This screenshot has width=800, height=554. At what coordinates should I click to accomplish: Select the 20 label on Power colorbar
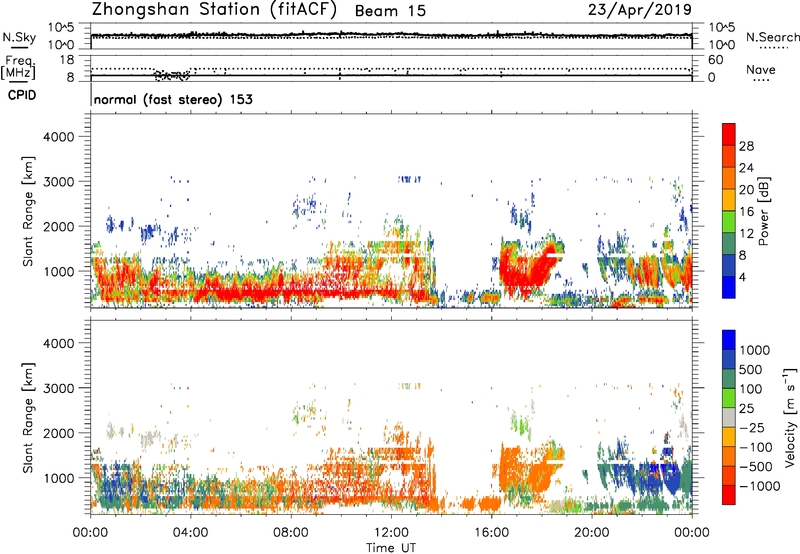coord(746,190)
